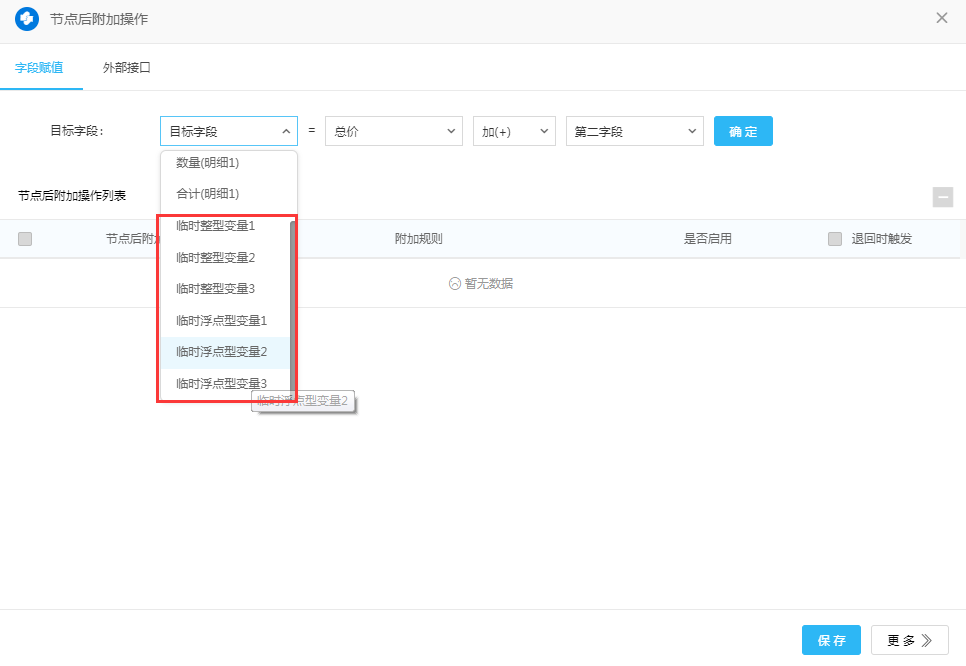Click the dropdown list scrollbar
This screenshot has height=666, width=966.
point(293,300)
